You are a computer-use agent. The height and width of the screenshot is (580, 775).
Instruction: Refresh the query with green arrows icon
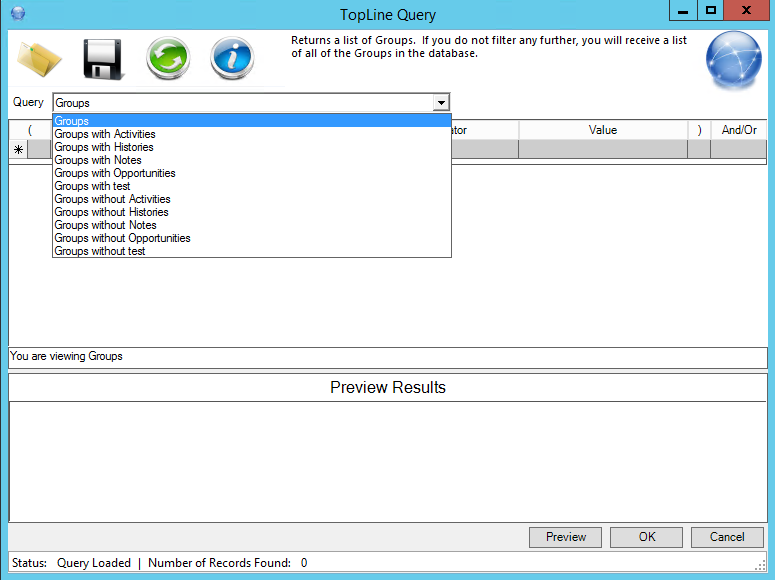(x=168, y=58)
